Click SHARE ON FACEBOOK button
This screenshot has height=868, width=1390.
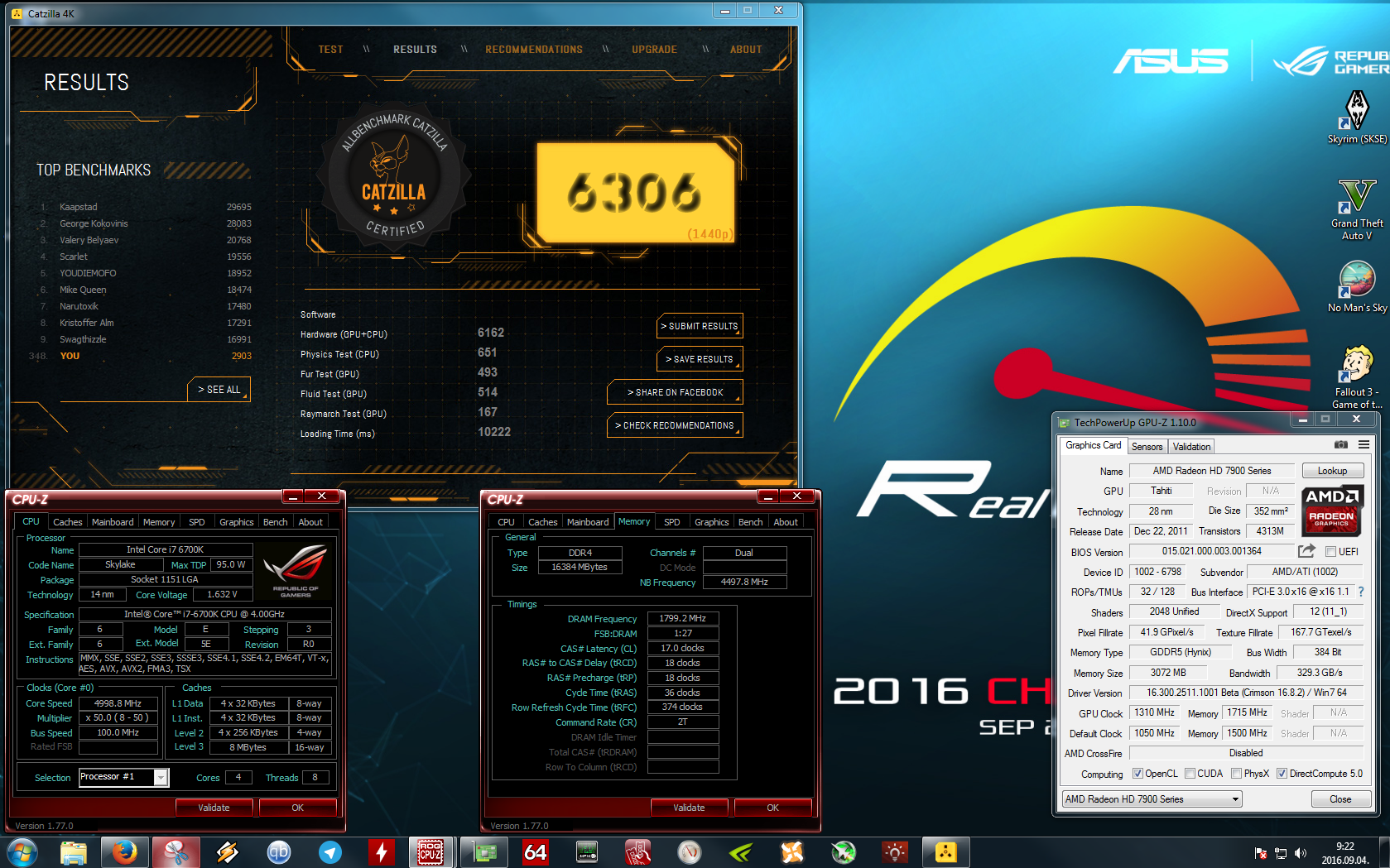pos(675,392)
